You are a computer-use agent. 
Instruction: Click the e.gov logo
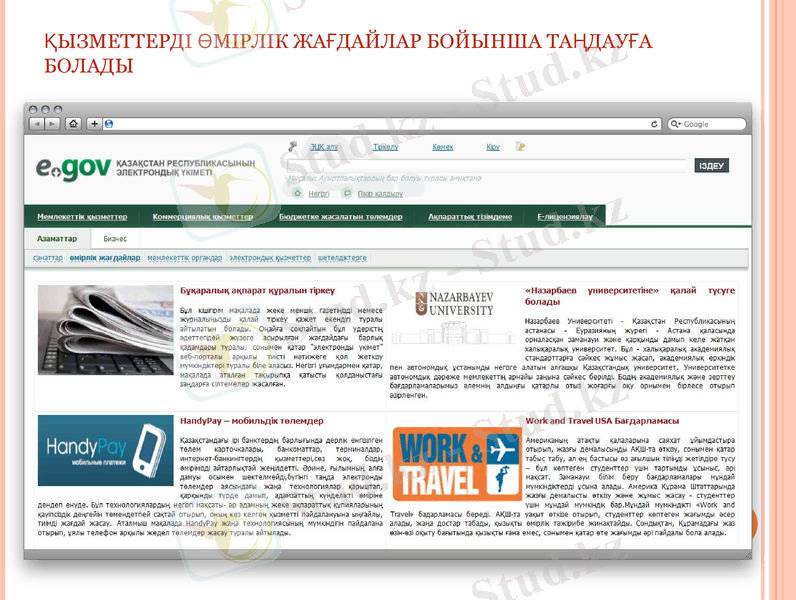coord(74,169)
